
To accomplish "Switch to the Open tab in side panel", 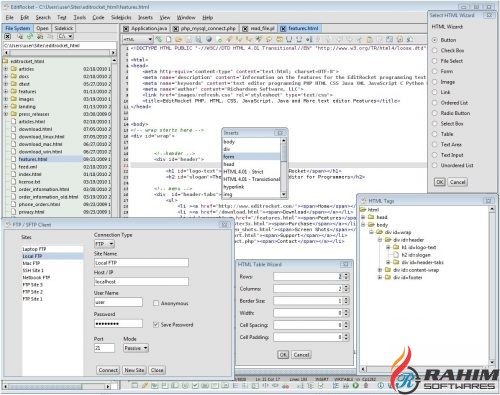I will point(42,28).
